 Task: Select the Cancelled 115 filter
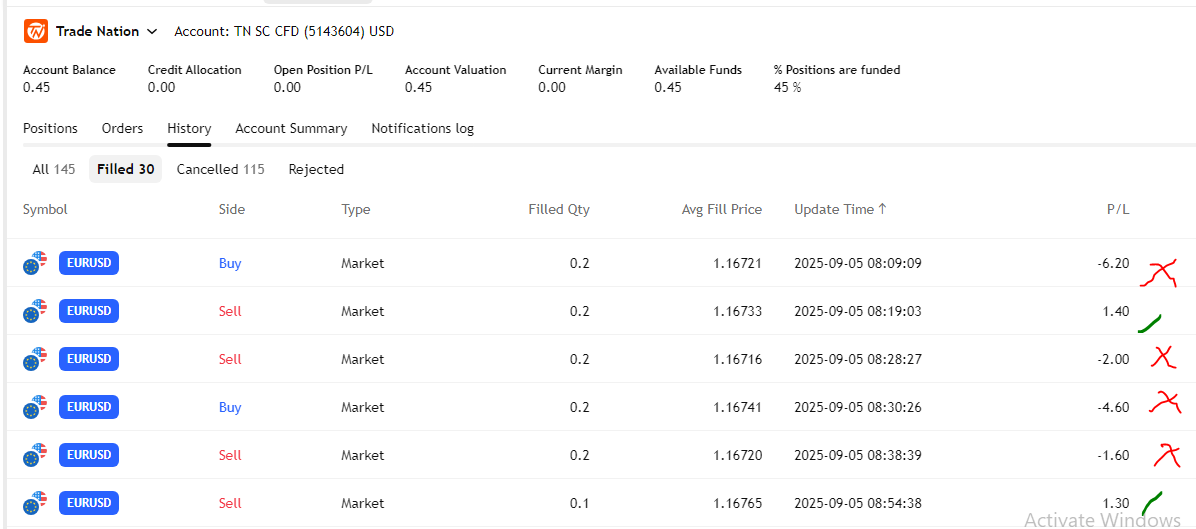coord(220,169)
